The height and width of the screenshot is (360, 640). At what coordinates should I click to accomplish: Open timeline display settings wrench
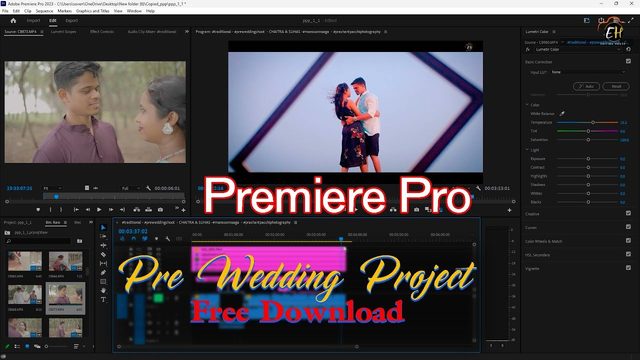[168, 239]
